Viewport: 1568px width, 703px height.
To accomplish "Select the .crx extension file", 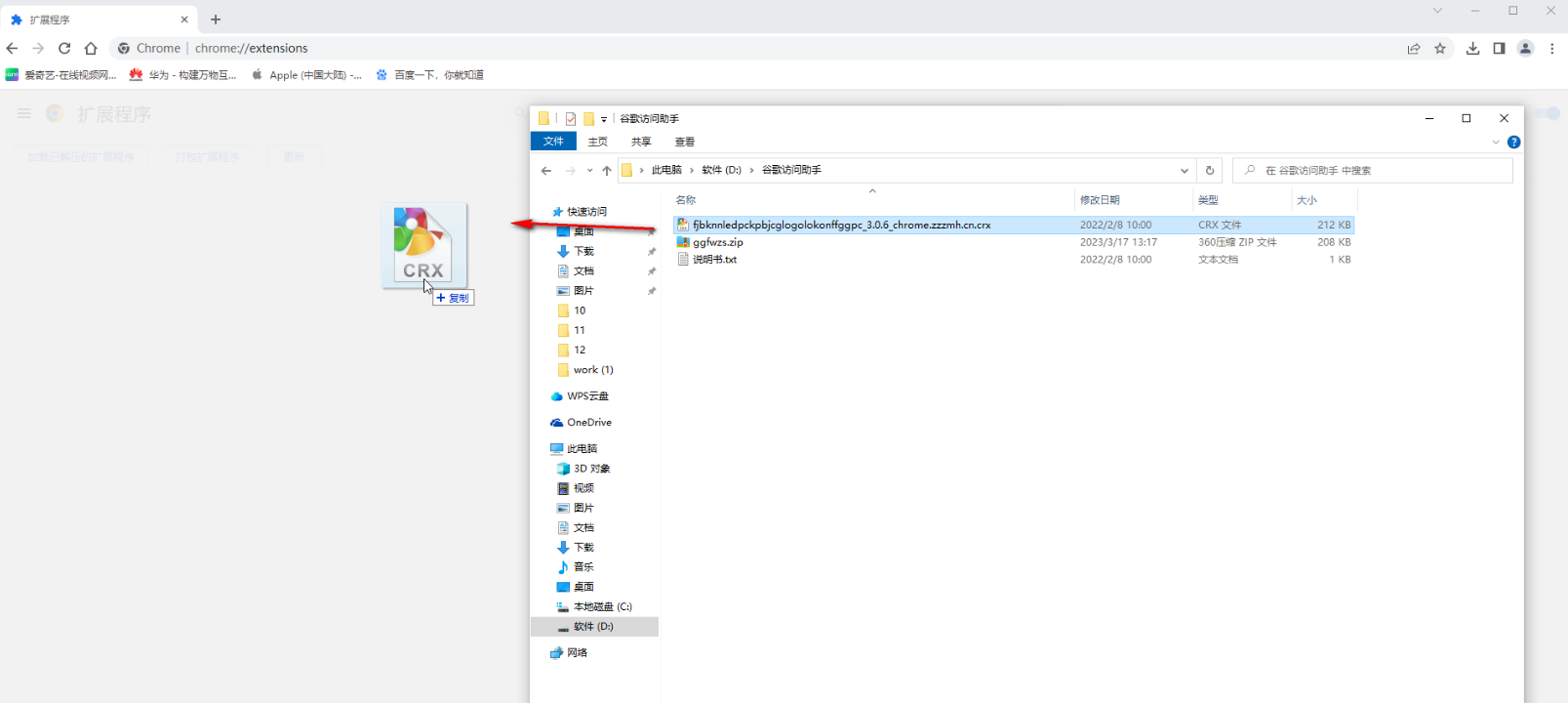I will (x=1013, y=225).
